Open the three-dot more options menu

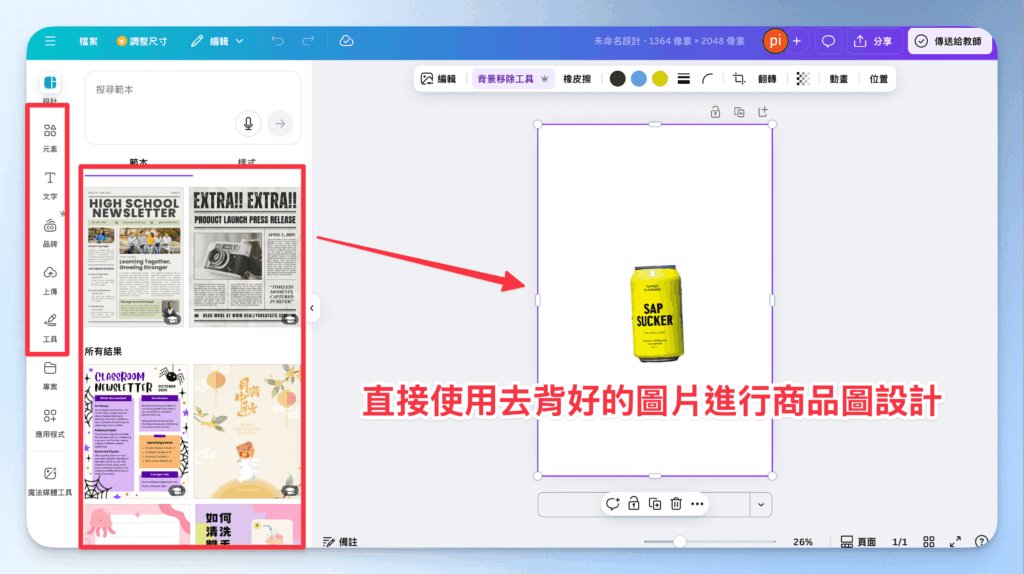click(x=697, y=504)
